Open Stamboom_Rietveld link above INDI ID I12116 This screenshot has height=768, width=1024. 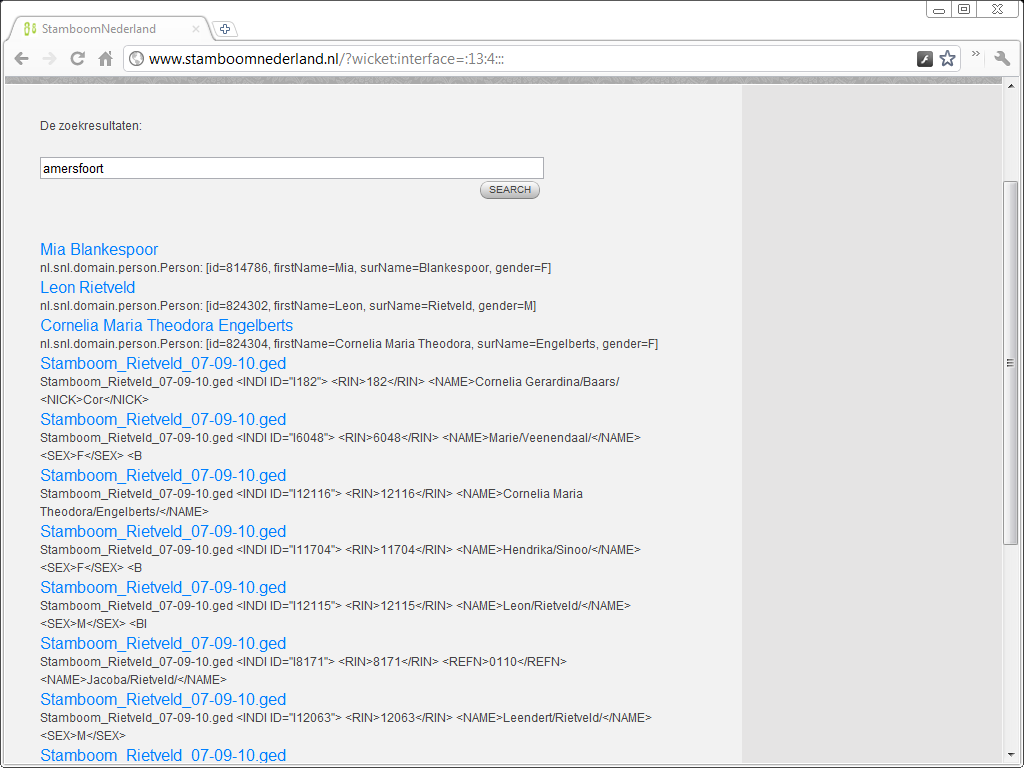point(163,475)
